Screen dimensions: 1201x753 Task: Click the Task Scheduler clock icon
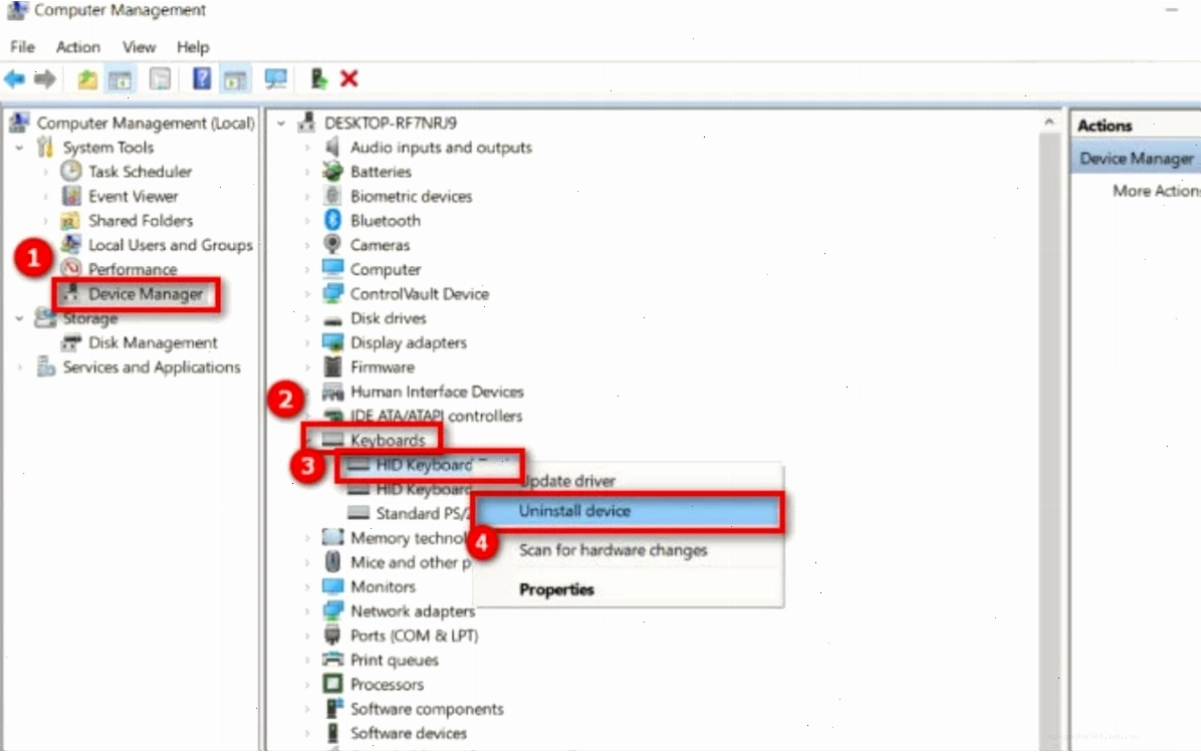tap(71, 171)
